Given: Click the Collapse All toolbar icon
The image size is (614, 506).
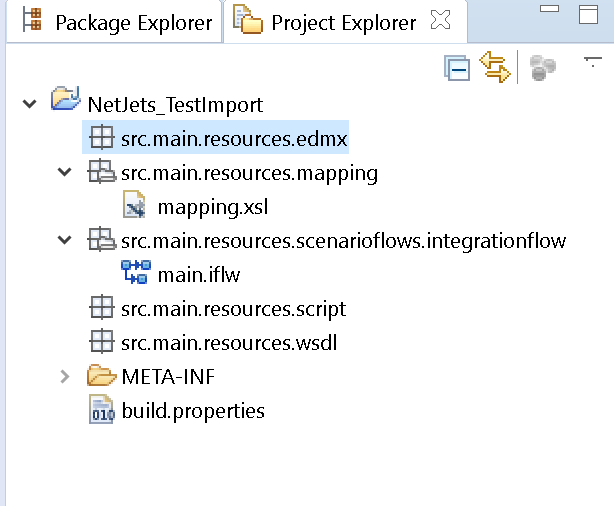Looking at the screenshot, I should pyautogui.click(x=457, y=68).
